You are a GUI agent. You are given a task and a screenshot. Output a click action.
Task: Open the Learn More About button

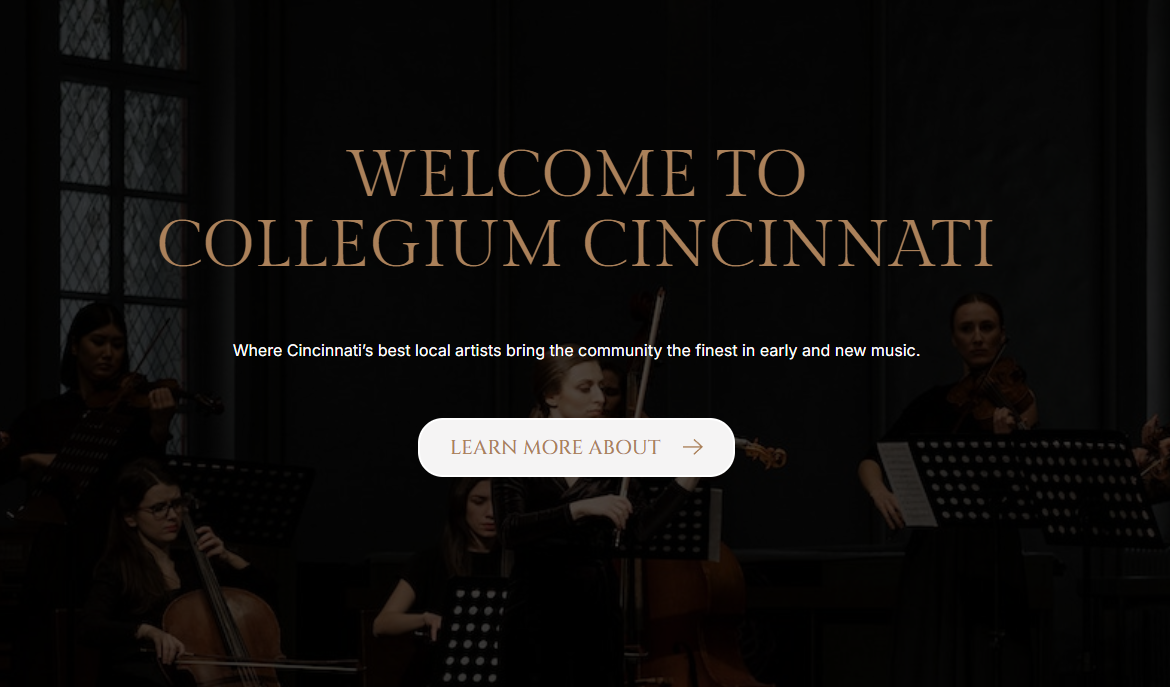tap(576, 447)
